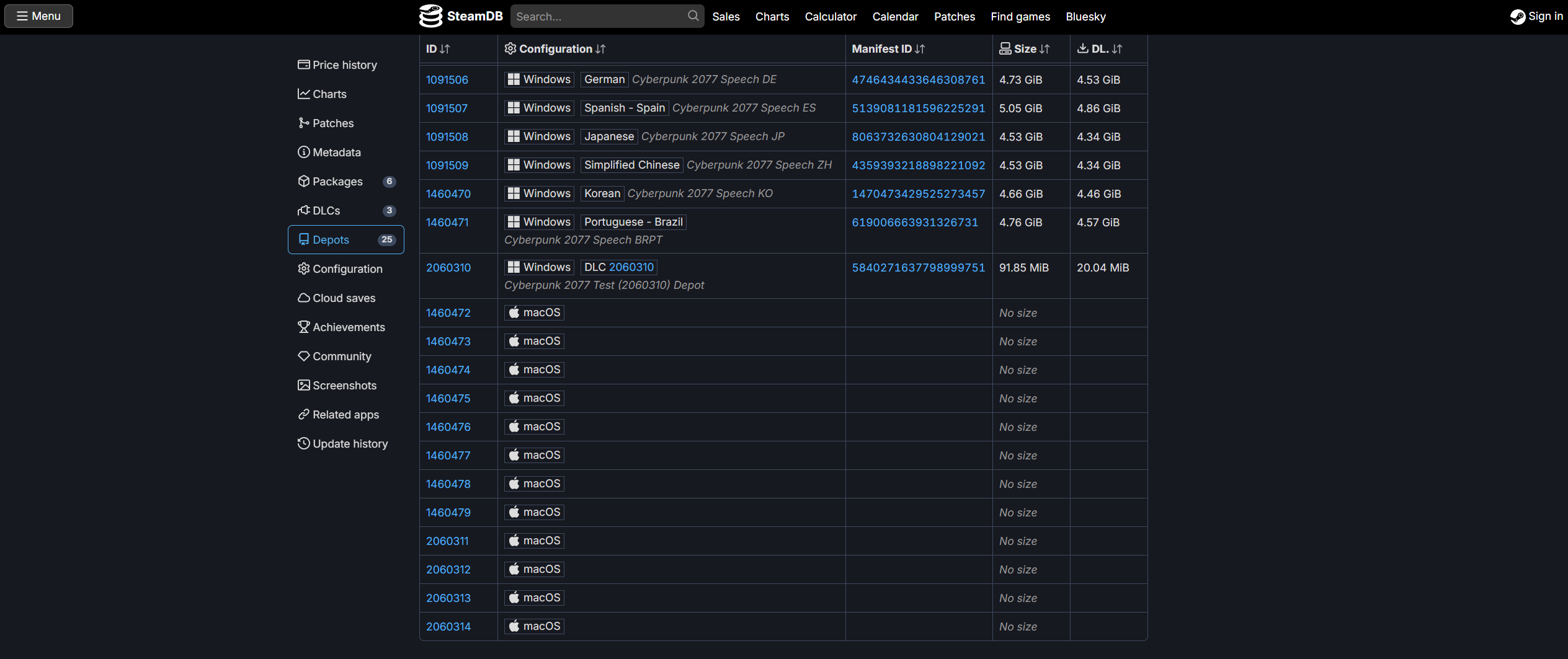This screenshot has width=1568, height=659.
Task: Click the Cloud saves cloud icon
Action: [x=303, y=298]
